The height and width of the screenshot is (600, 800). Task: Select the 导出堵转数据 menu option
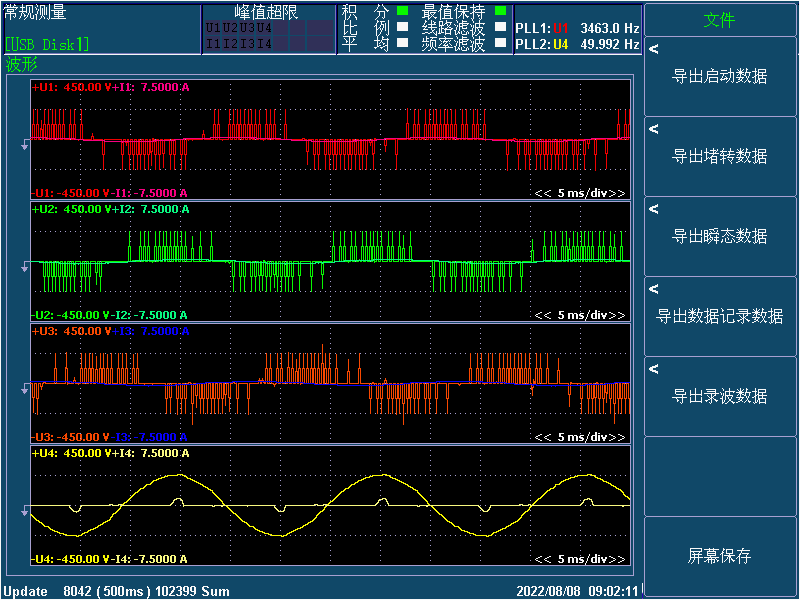point(719,156)
